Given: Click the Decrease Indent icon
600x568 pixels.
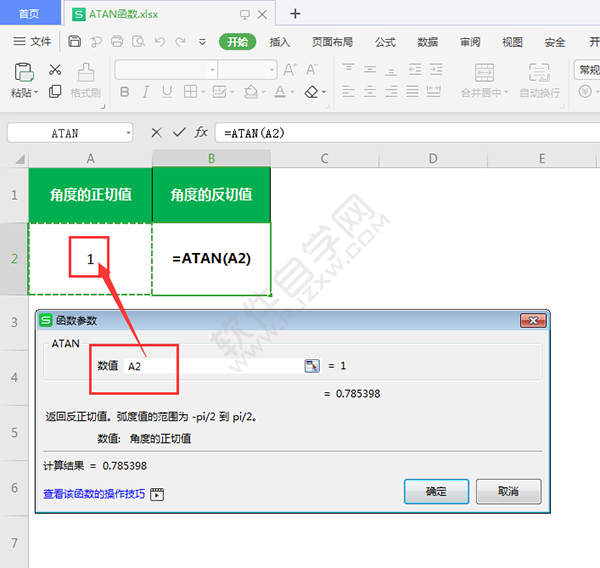Looking at the screenshot, I should pos(415,69).
